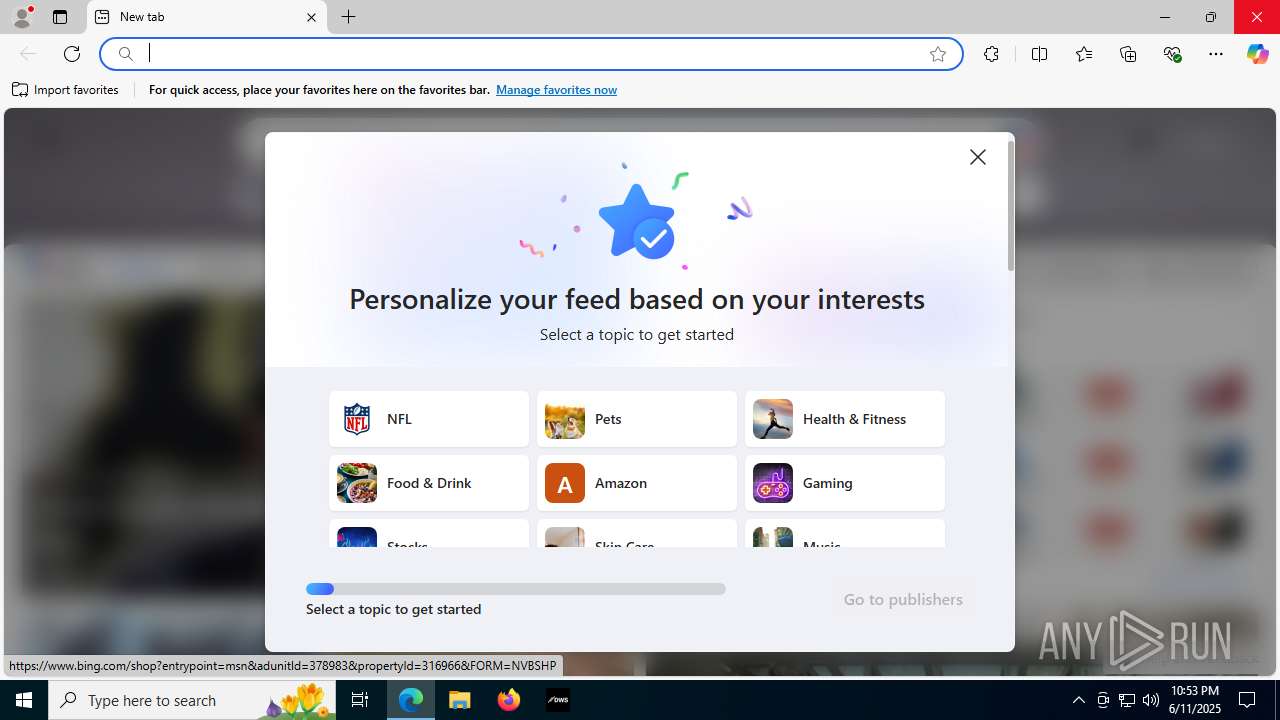Click the Amazon orange A icon
This screenshot has height=720, width=1280.
coord(565,483)
